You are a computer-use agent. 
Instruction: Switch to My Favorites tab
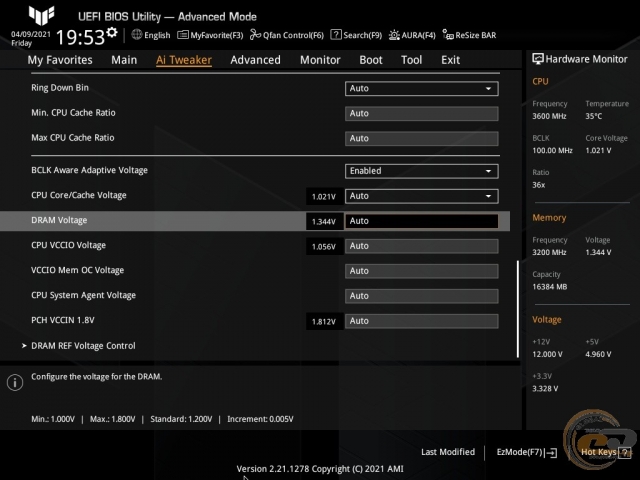[x=60, y=60]
